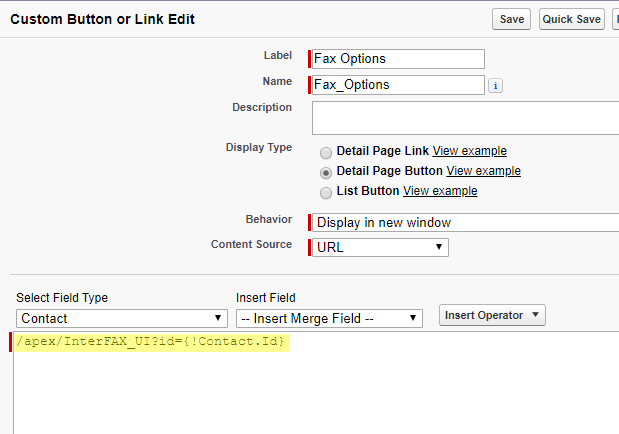Focus the Name field containing Fax_Options

[398, 85]
